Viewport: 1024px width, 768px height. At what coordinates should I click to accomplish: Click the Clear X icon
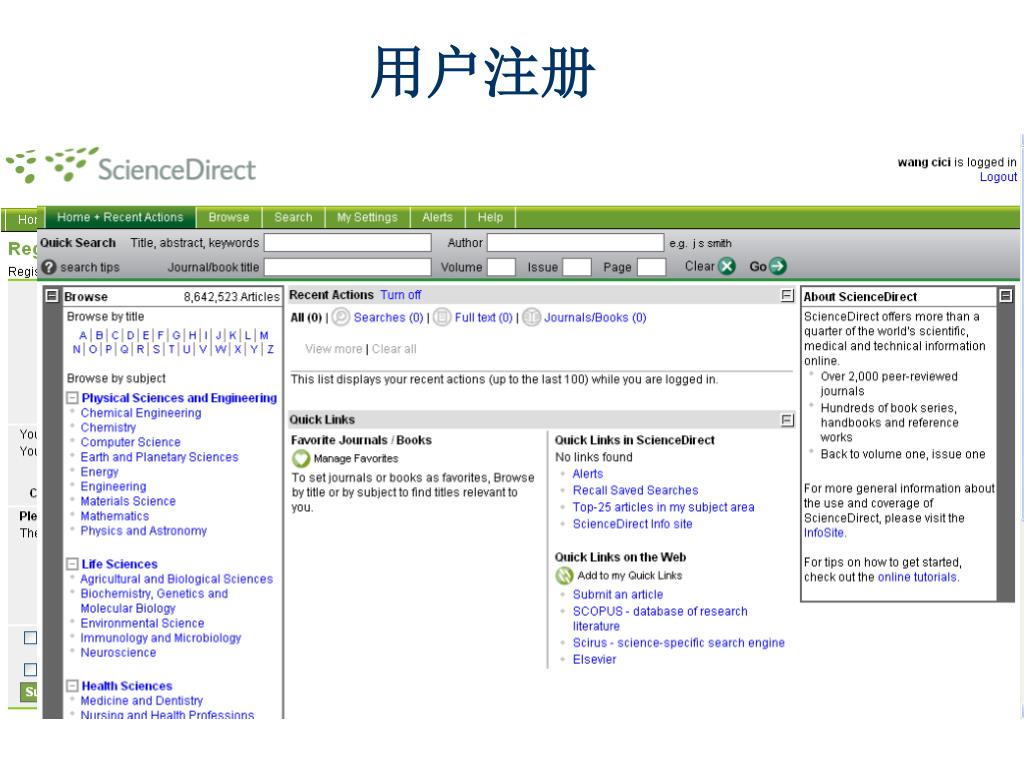727,266
